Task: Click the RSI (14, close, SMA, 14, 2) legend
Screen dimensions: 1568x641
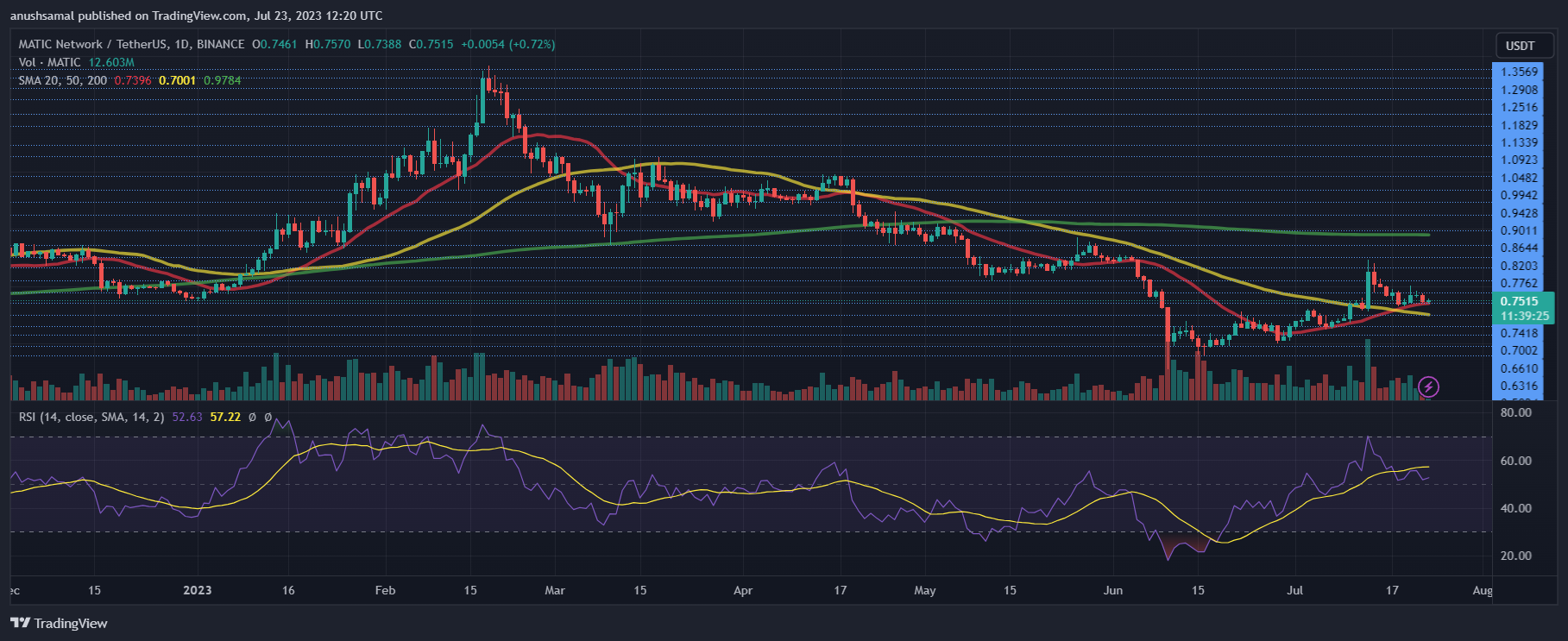Action: [91, 417]
